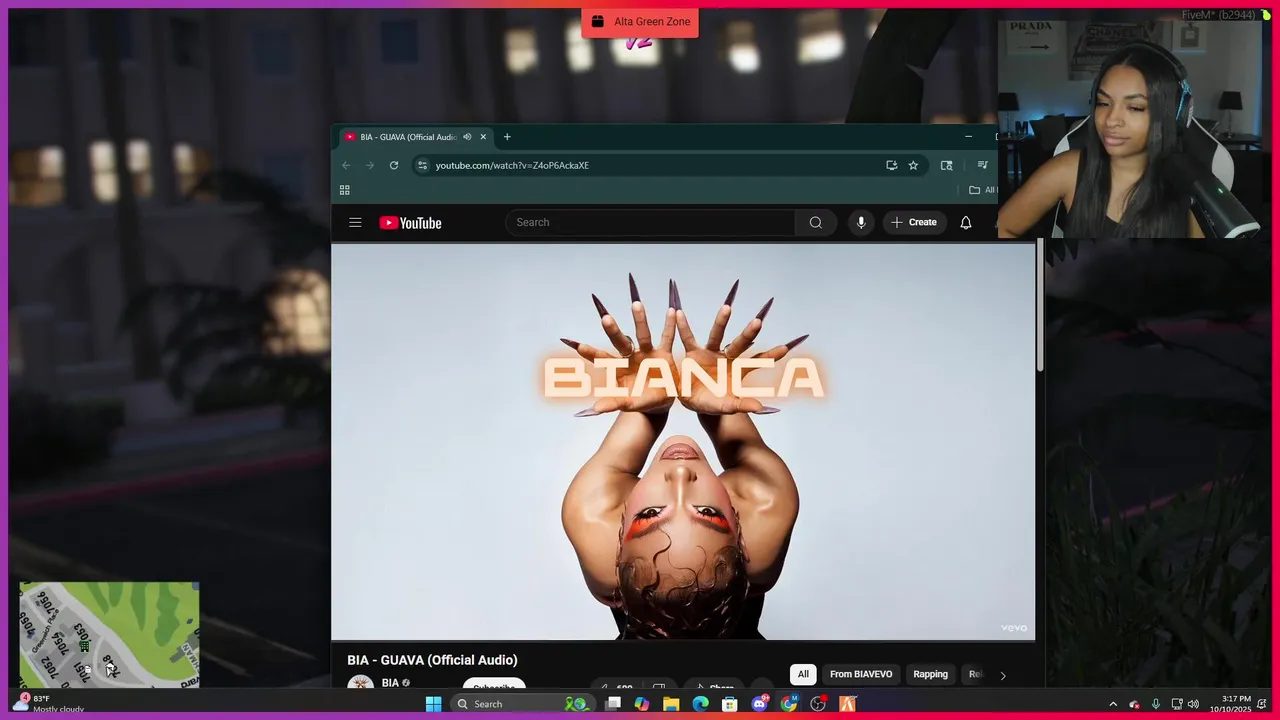Click the Alta Green Zone banner
This screenshot has width=1280, height=720.
[x=640, y=22]
